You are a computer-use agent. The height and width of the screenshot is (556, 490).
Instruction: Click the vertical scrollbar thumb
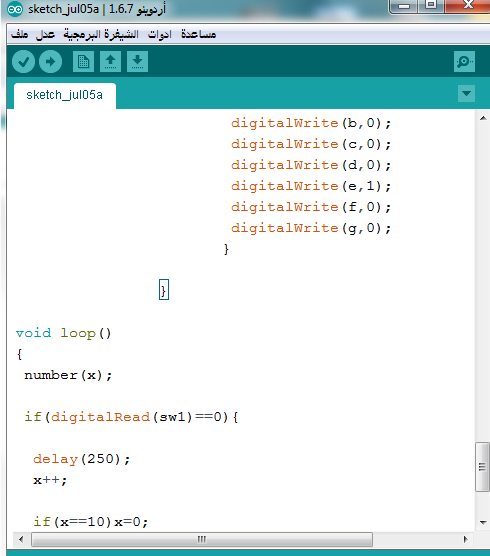[482, 467]
